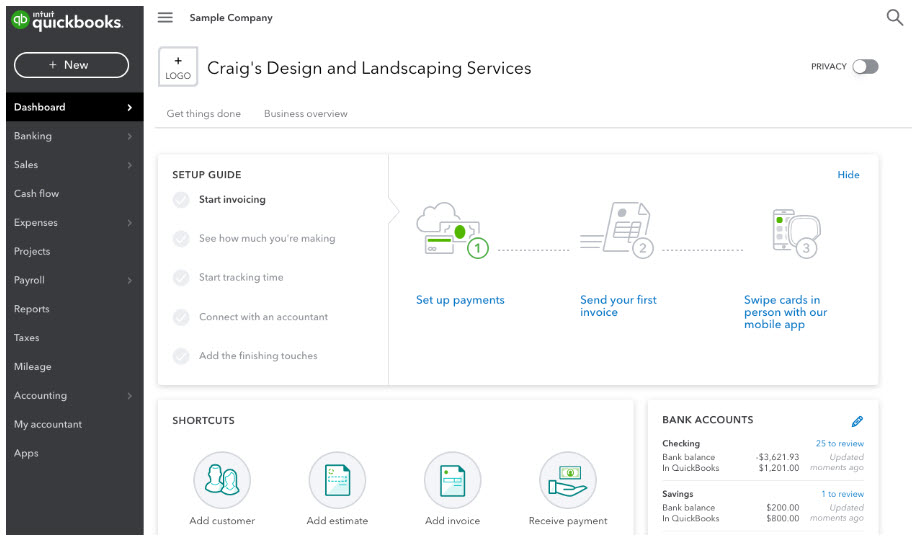Switch to the Business overview tab

tap(306, 113)
